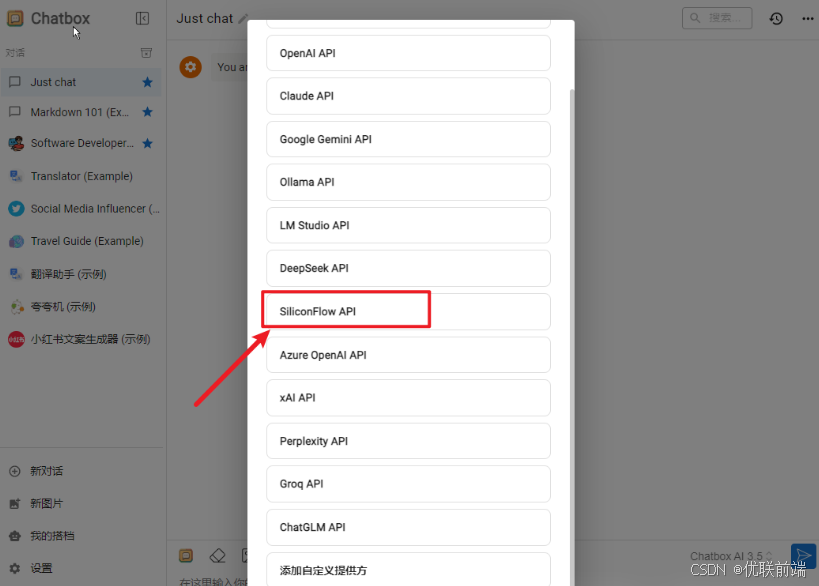
Task: Open the Chatbox AI 3.5 model selector
Action: click(x=730, y=556)
